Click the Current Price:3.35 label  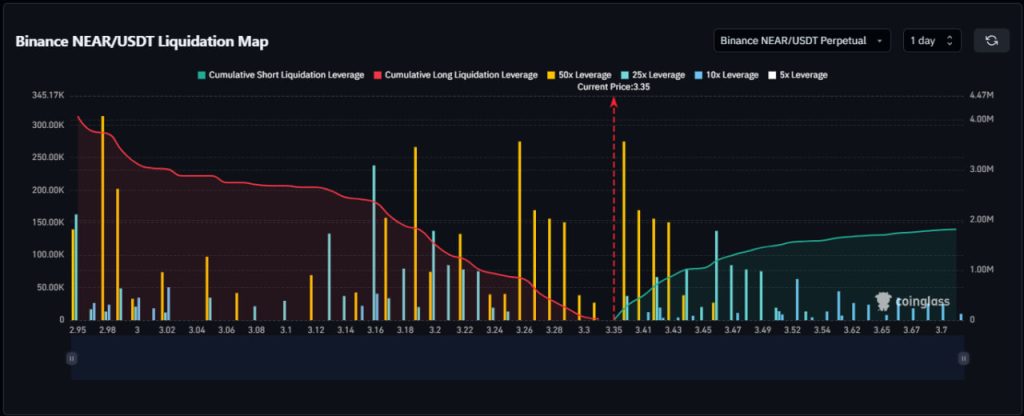(x=614, y=87)
